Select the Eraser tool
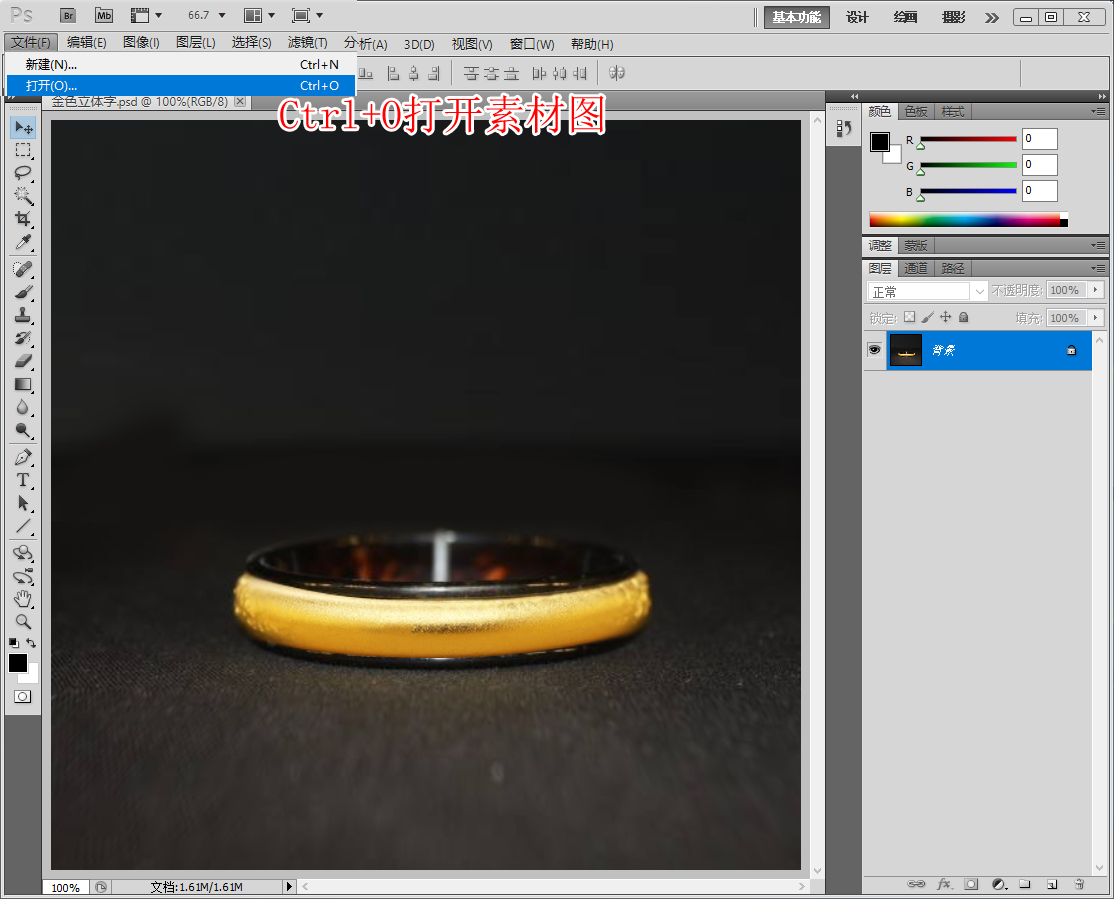 tap(23, 361)
